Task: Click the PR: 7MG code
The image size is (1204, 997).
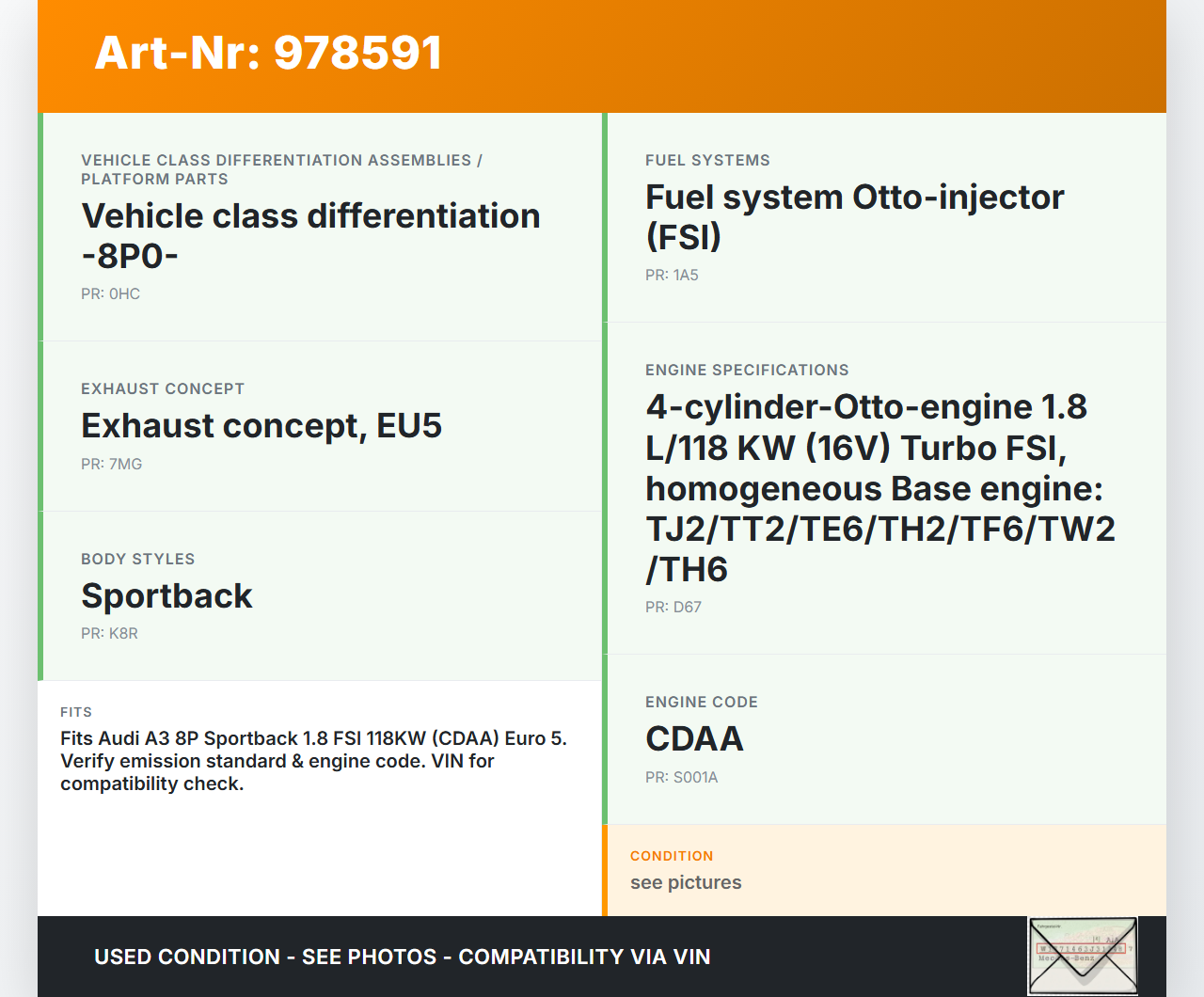Action: [x=111, y=464]
